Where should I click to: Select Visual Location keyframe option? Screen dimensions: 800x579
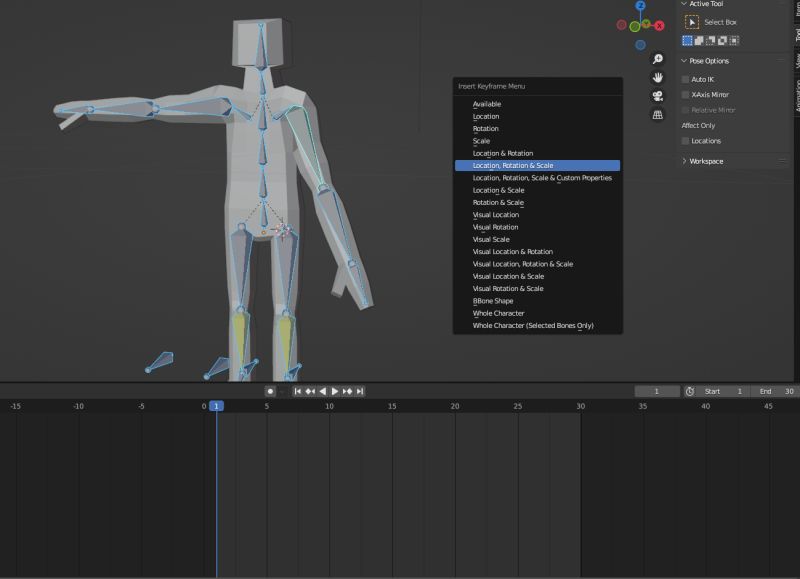(493, 214)
